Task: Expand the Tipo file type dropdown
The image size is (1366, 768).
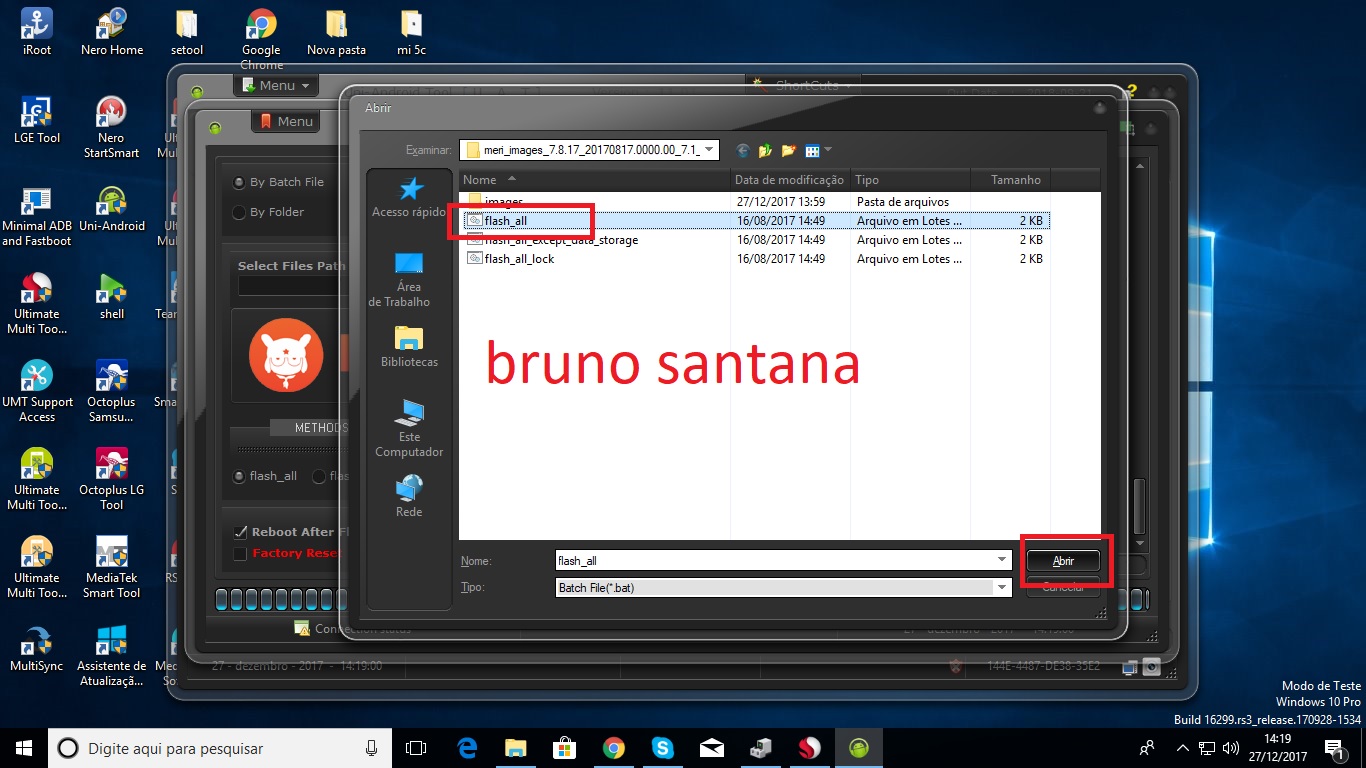Action: click(x=1002, y=587)
